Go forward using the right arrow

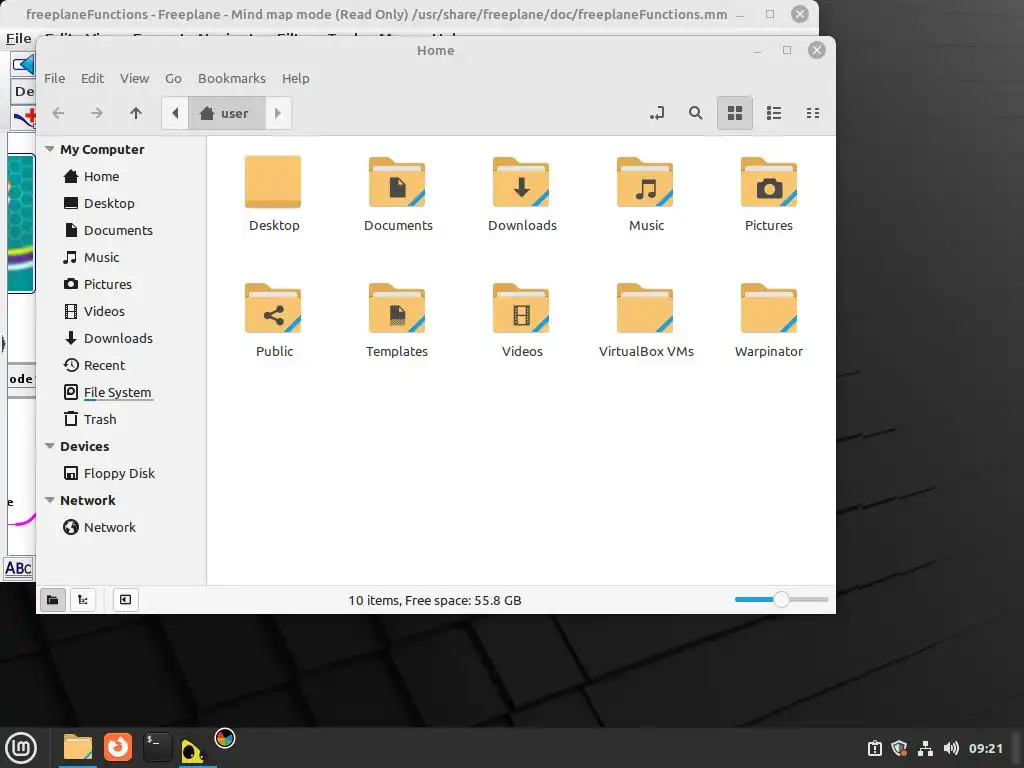97,113
